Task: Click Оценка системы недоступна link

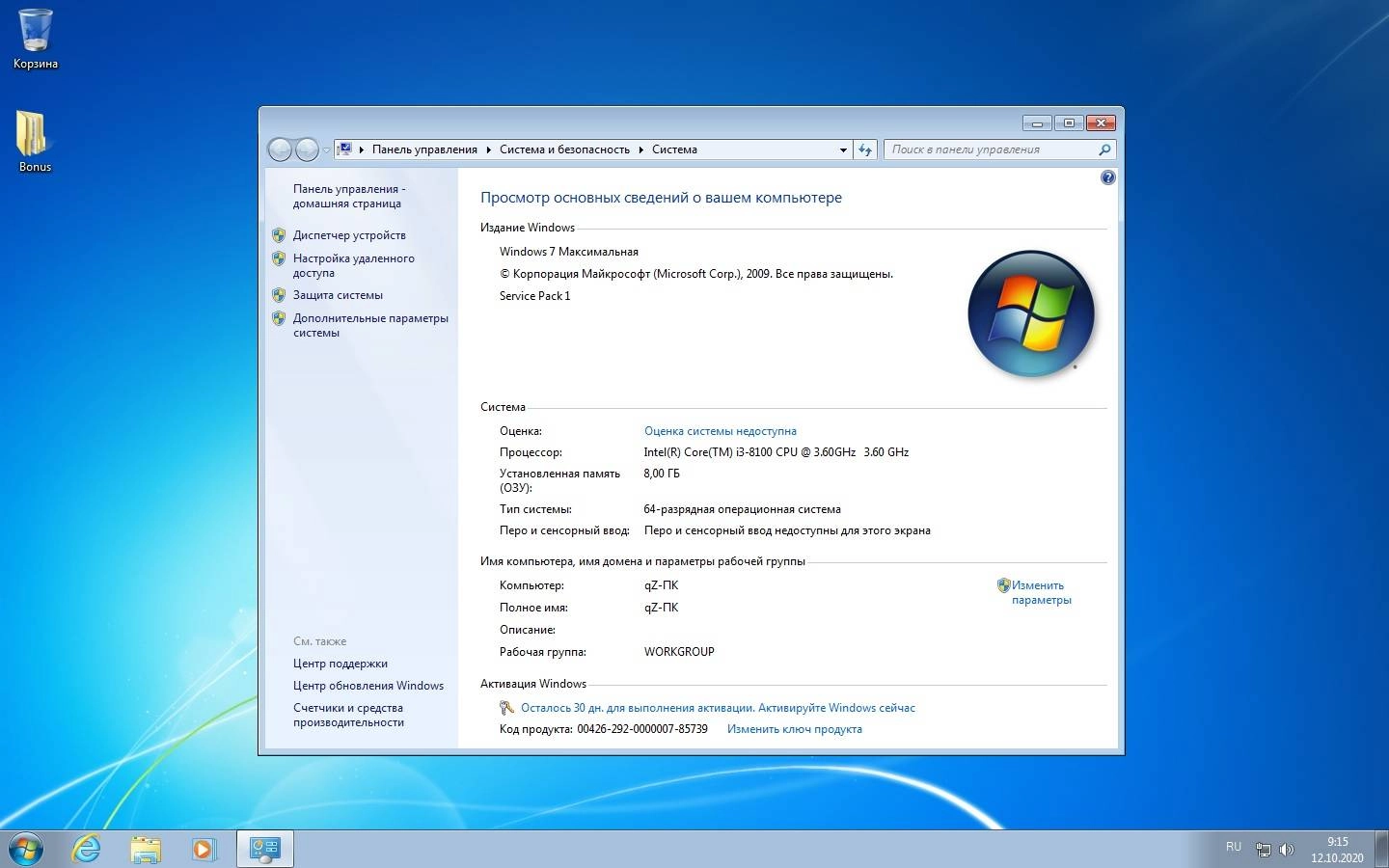Action: click(720, 431)
